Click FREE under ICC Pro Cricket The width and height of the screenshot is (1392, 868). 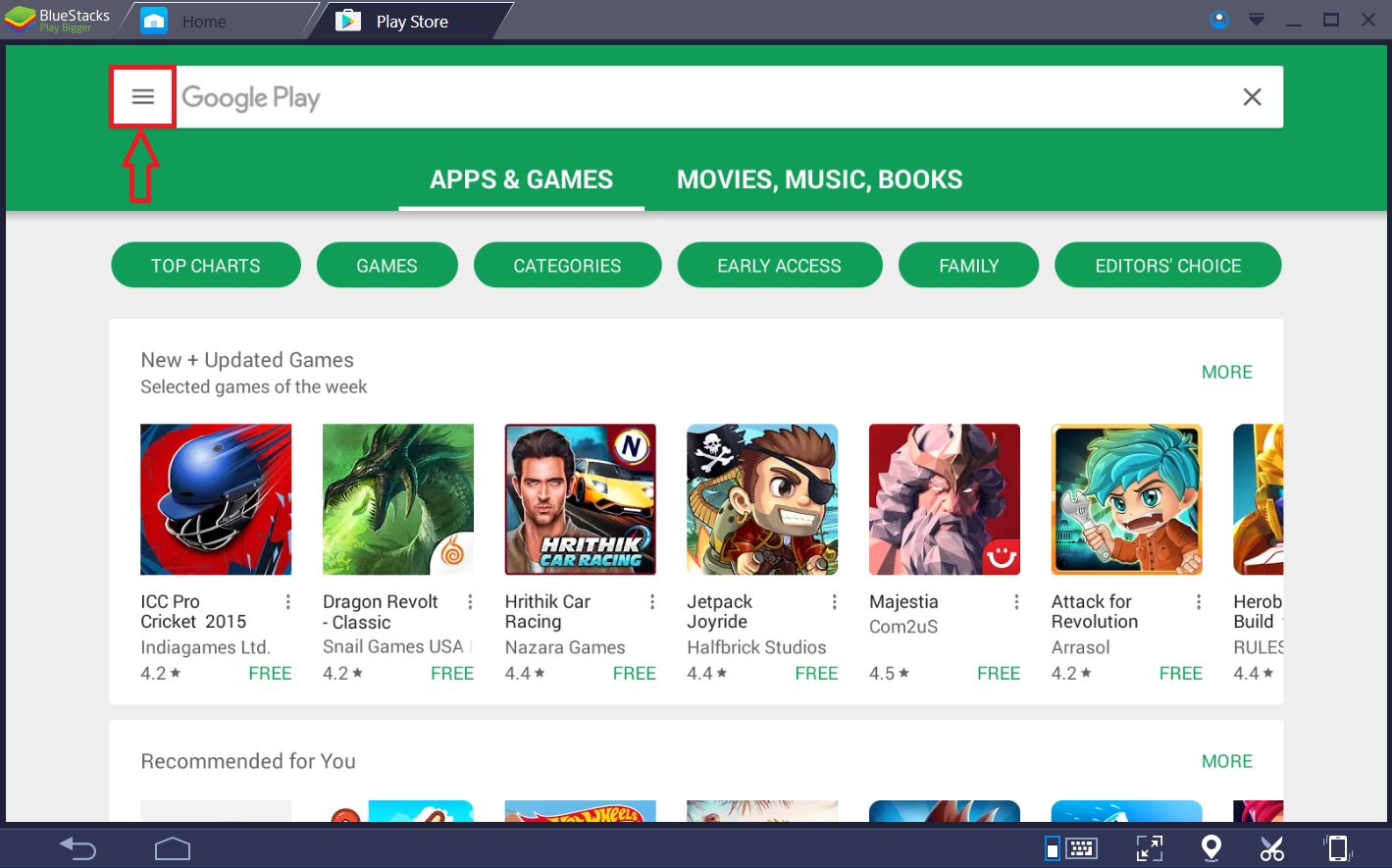tap(270, 674)
